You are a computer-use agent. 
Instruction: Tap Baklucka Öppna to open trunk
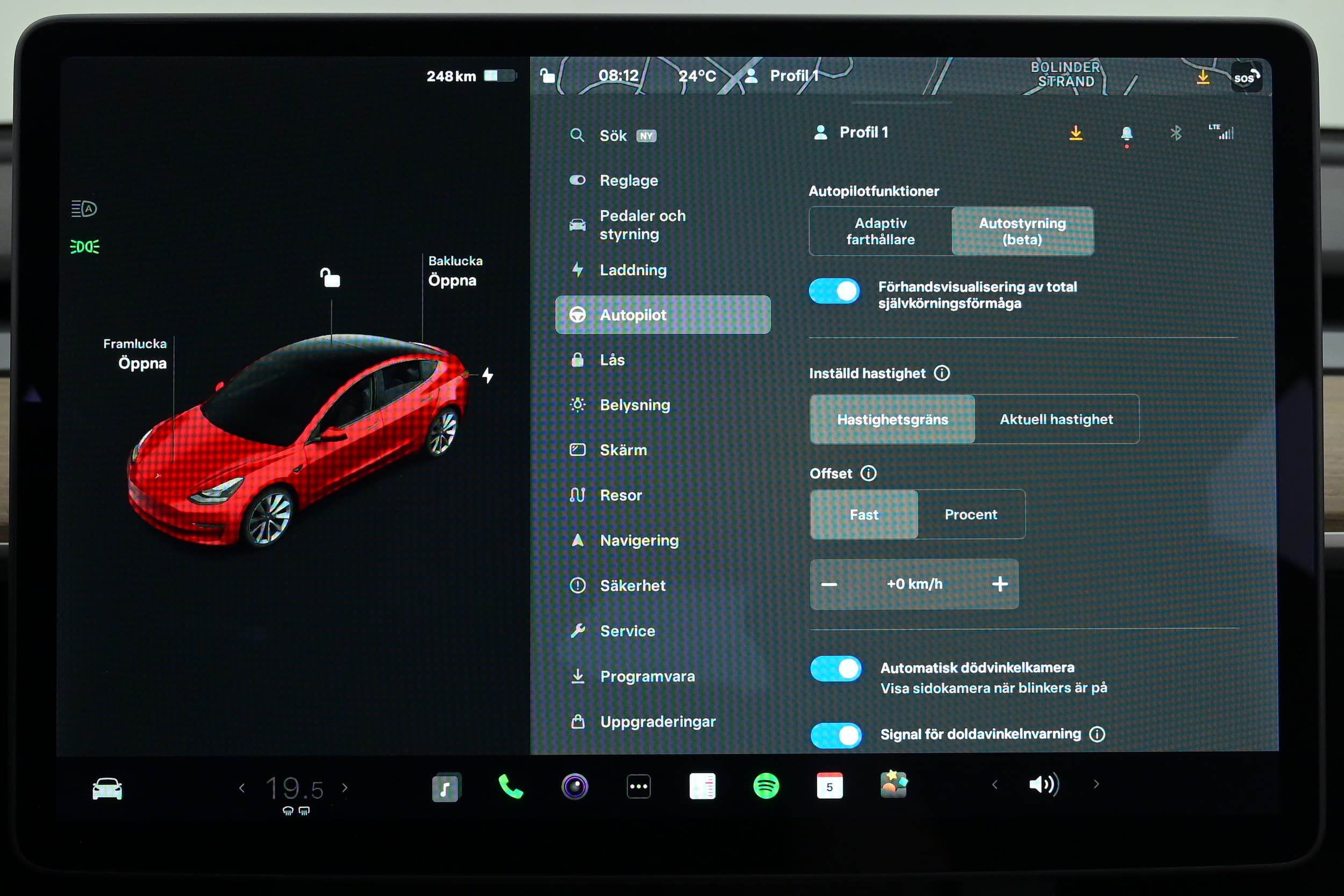coord(455,271)
